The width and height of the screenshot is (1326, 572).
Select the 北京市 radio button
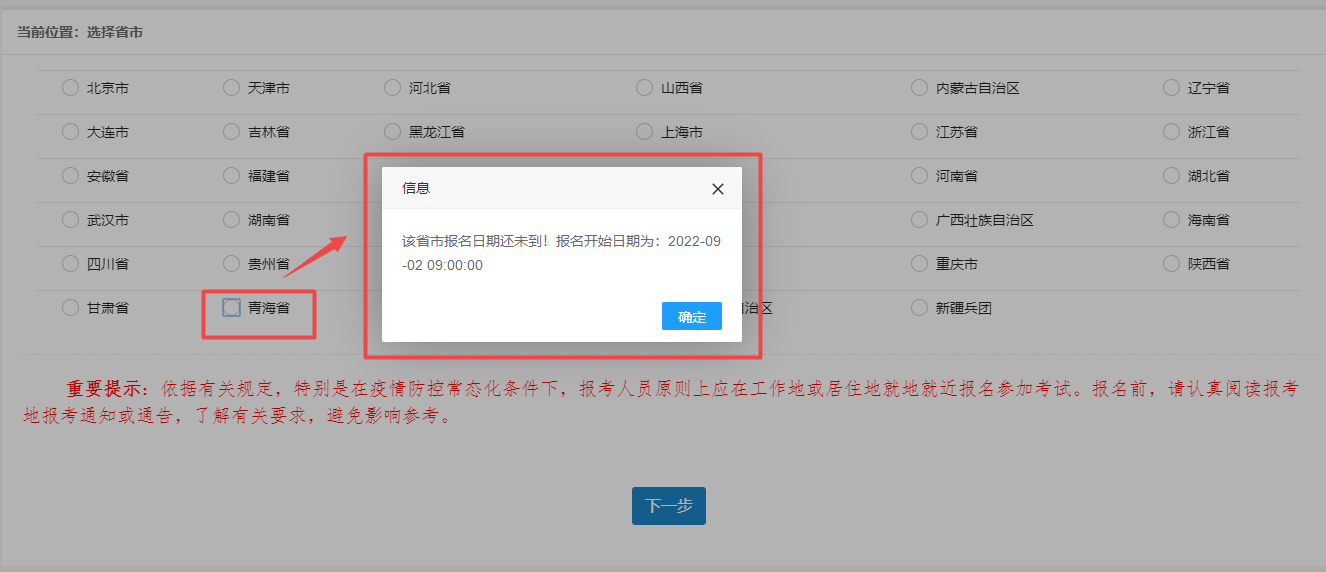pos(70,88)
